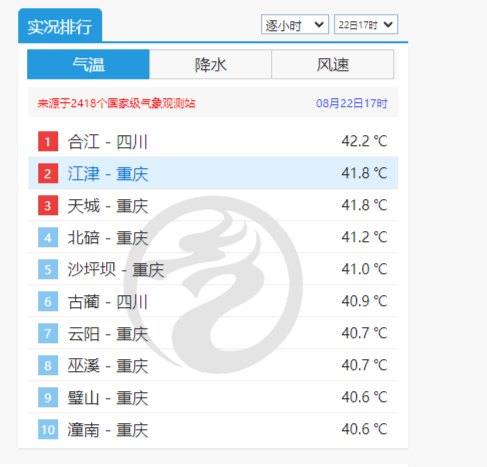
Task: Click the 实况排行 header tab
Action: tap(60, 26)
